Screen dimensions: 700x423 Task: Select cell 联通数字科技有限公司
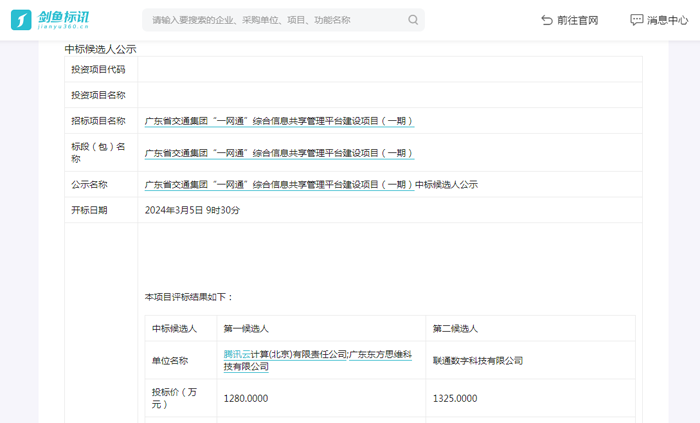coord(478,361)
